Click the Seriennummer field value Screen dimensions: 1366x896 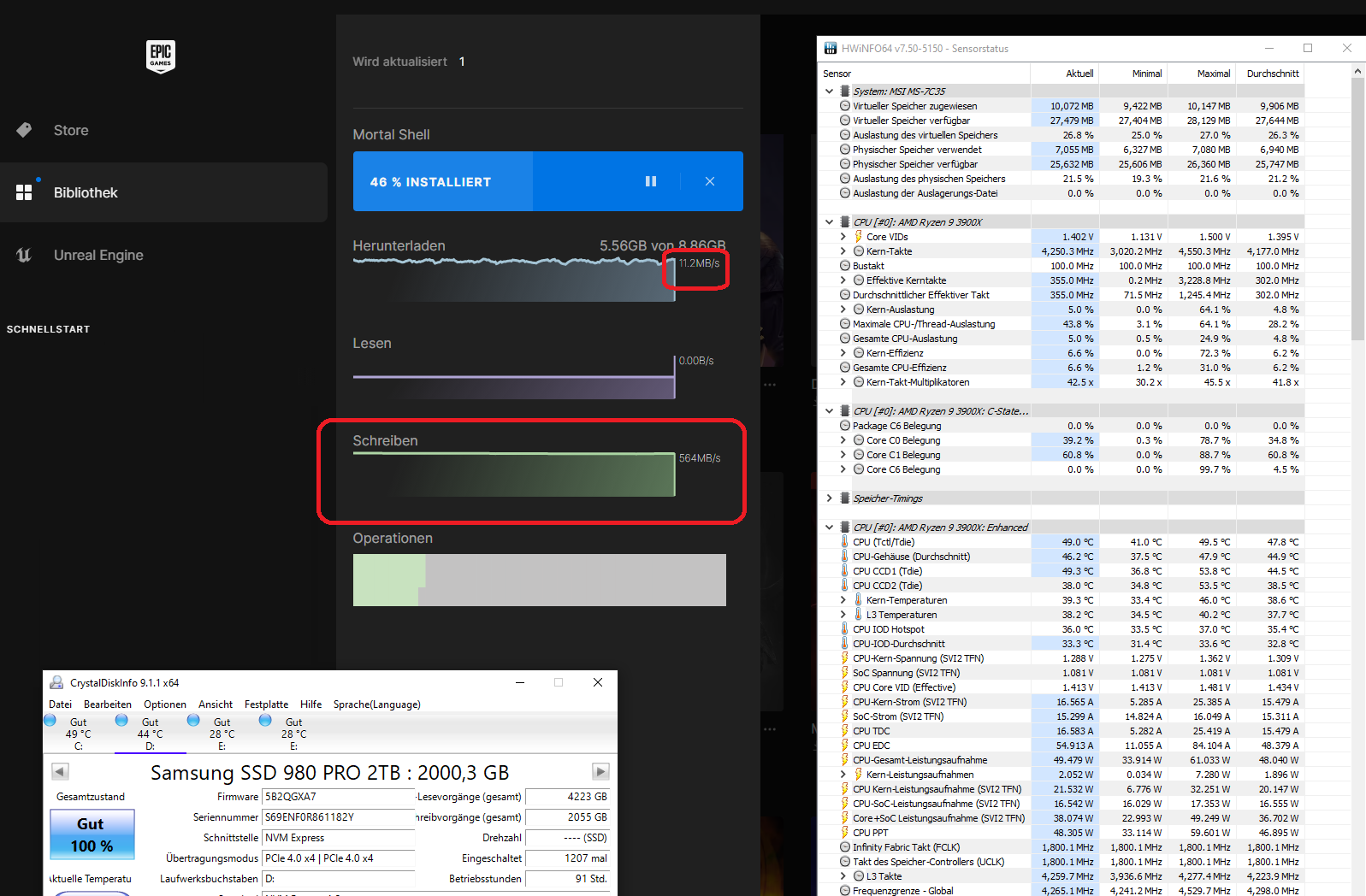pos(339,817)
